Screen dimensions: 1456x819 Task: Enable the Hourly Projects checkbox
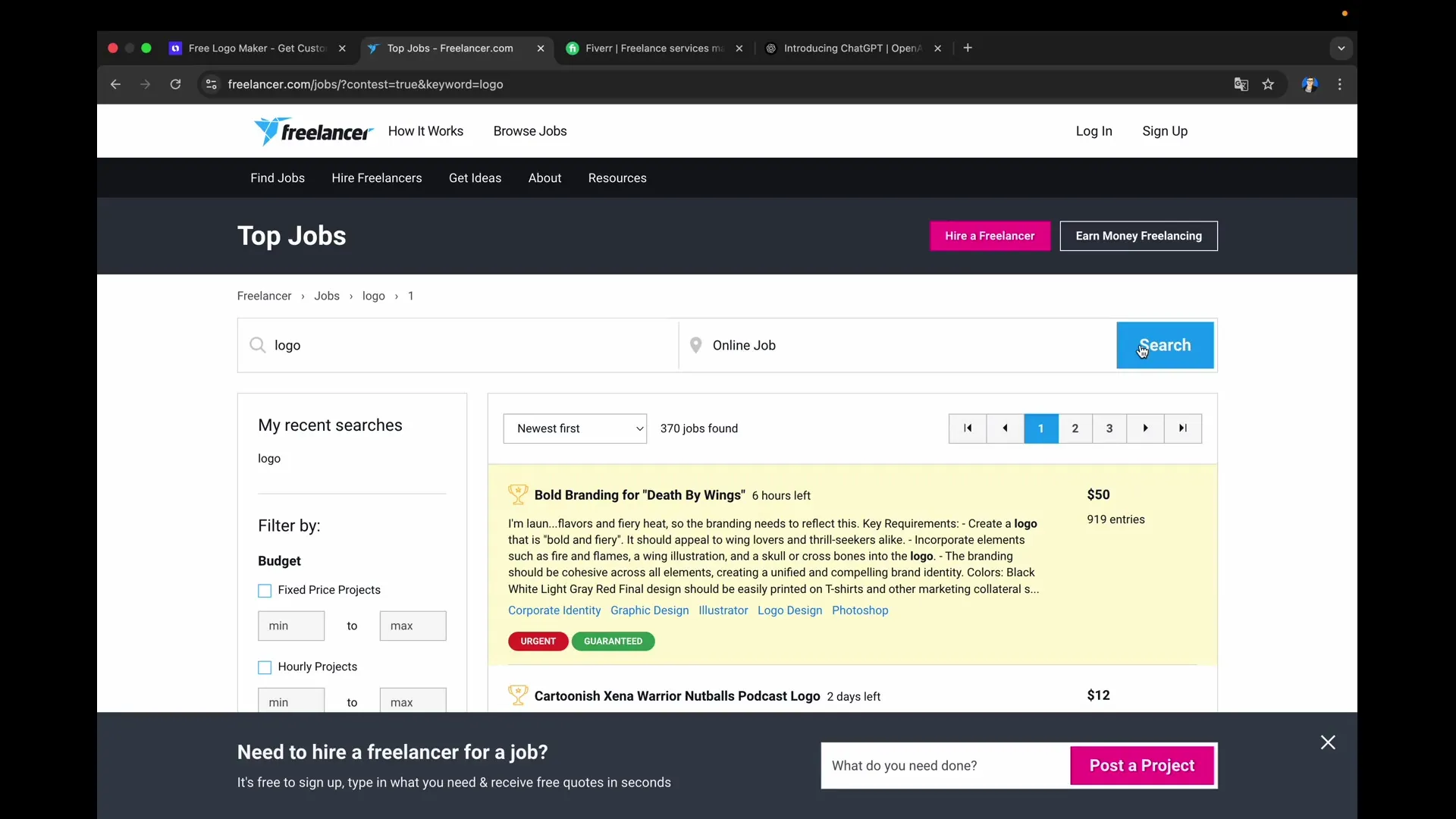pyautogui.click(x=264, y=667)
